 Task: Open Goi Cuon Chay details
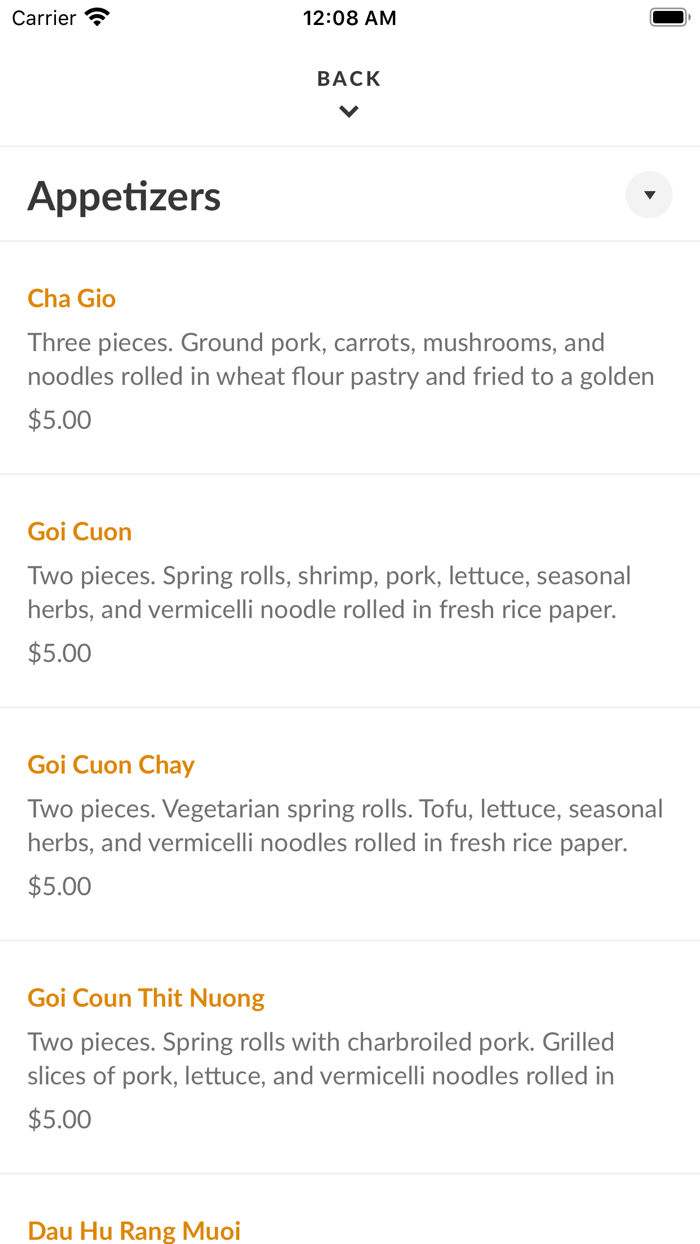(x=110, y=764)
